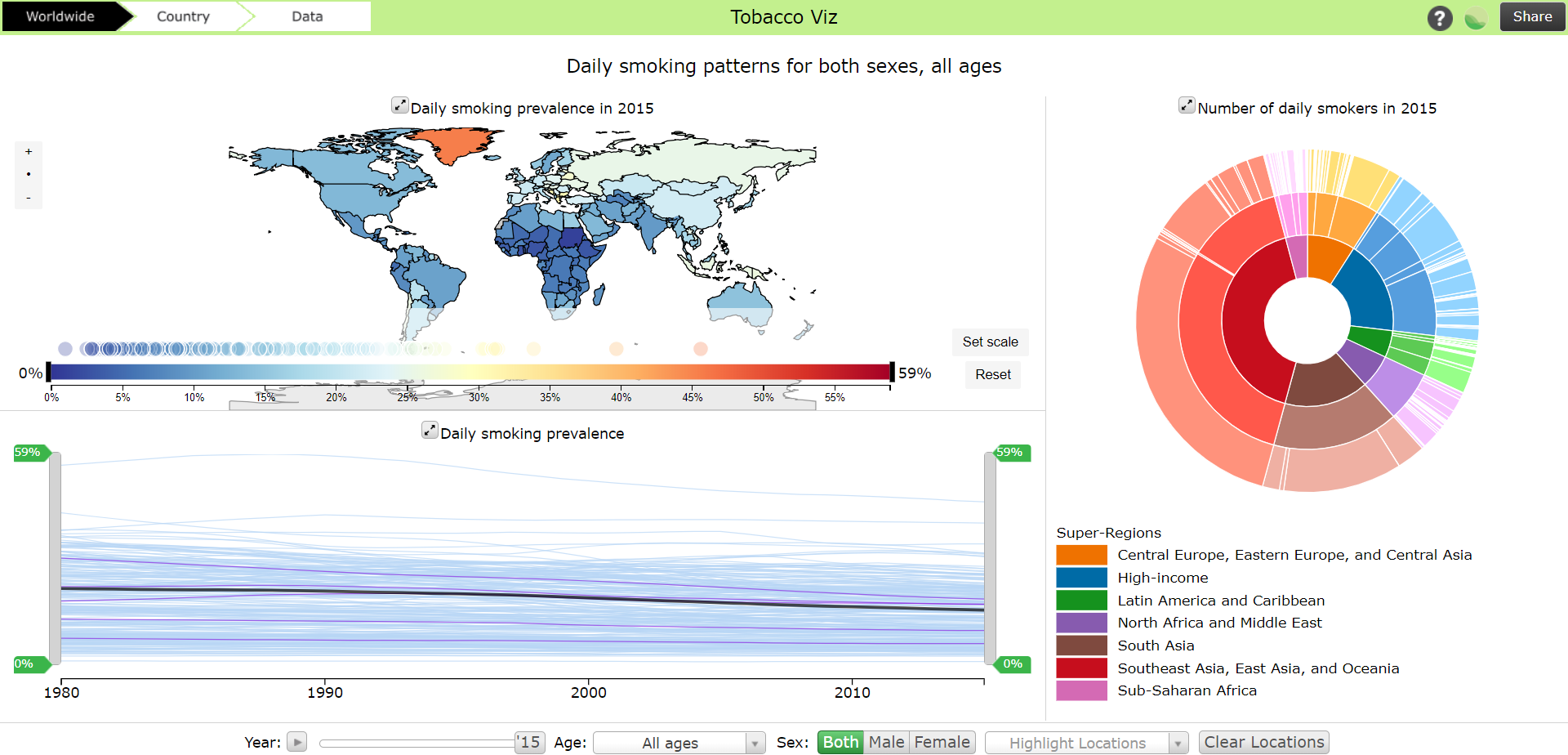Open the Highlight Locations dropdown
1568x755 pixels.
(1086, 743)
